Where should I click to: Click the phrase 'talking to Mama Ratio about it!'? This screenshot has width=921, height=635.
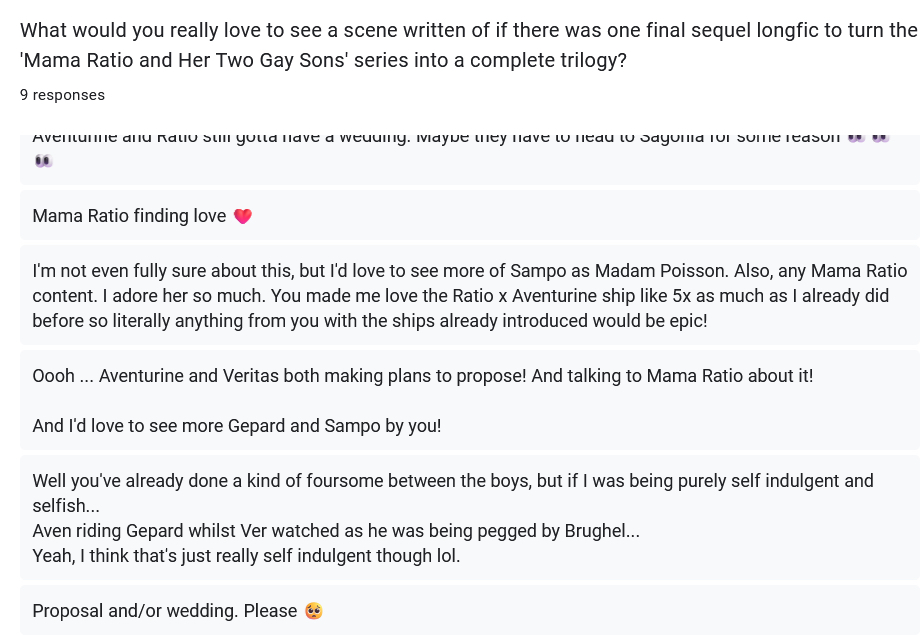pos(690,376)
